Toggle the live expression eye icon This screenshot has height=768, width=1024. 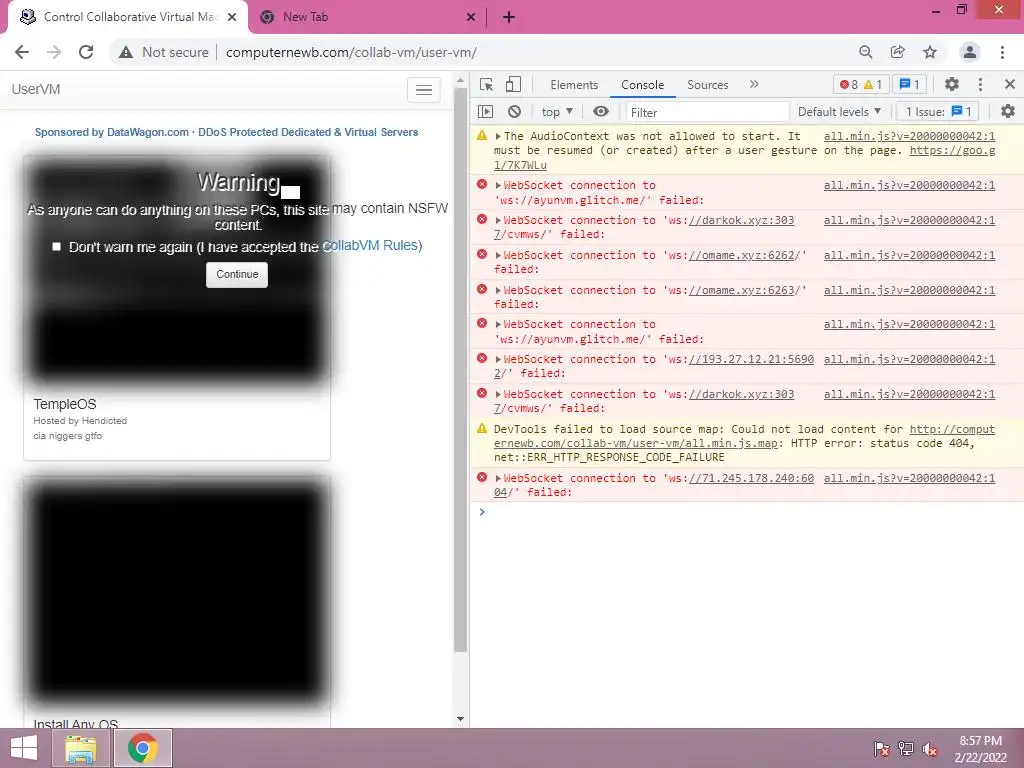click(601, 112)
